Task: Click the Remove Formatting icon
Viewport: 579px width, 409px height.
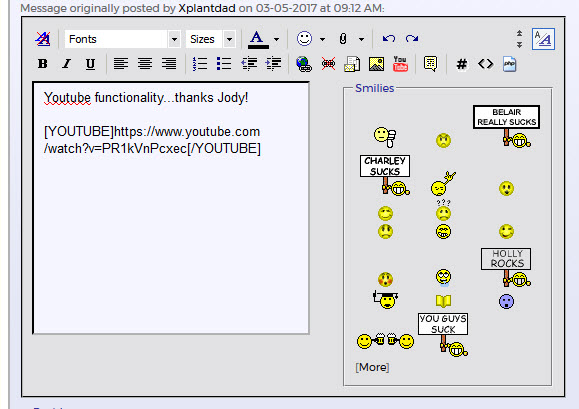Action: pyautogui.click(x=43, y=39)
